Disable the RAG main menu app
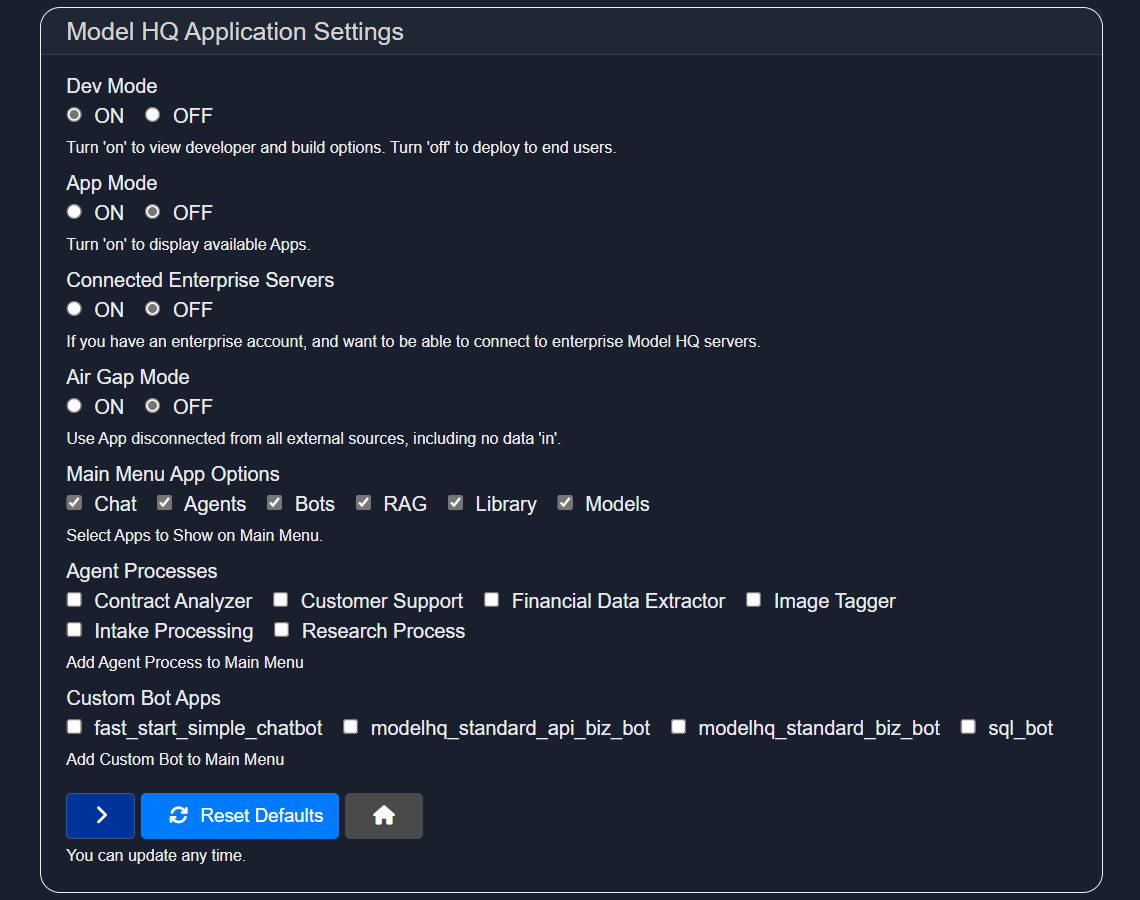This screenshot has height=900, width=1140. point(364,503)
